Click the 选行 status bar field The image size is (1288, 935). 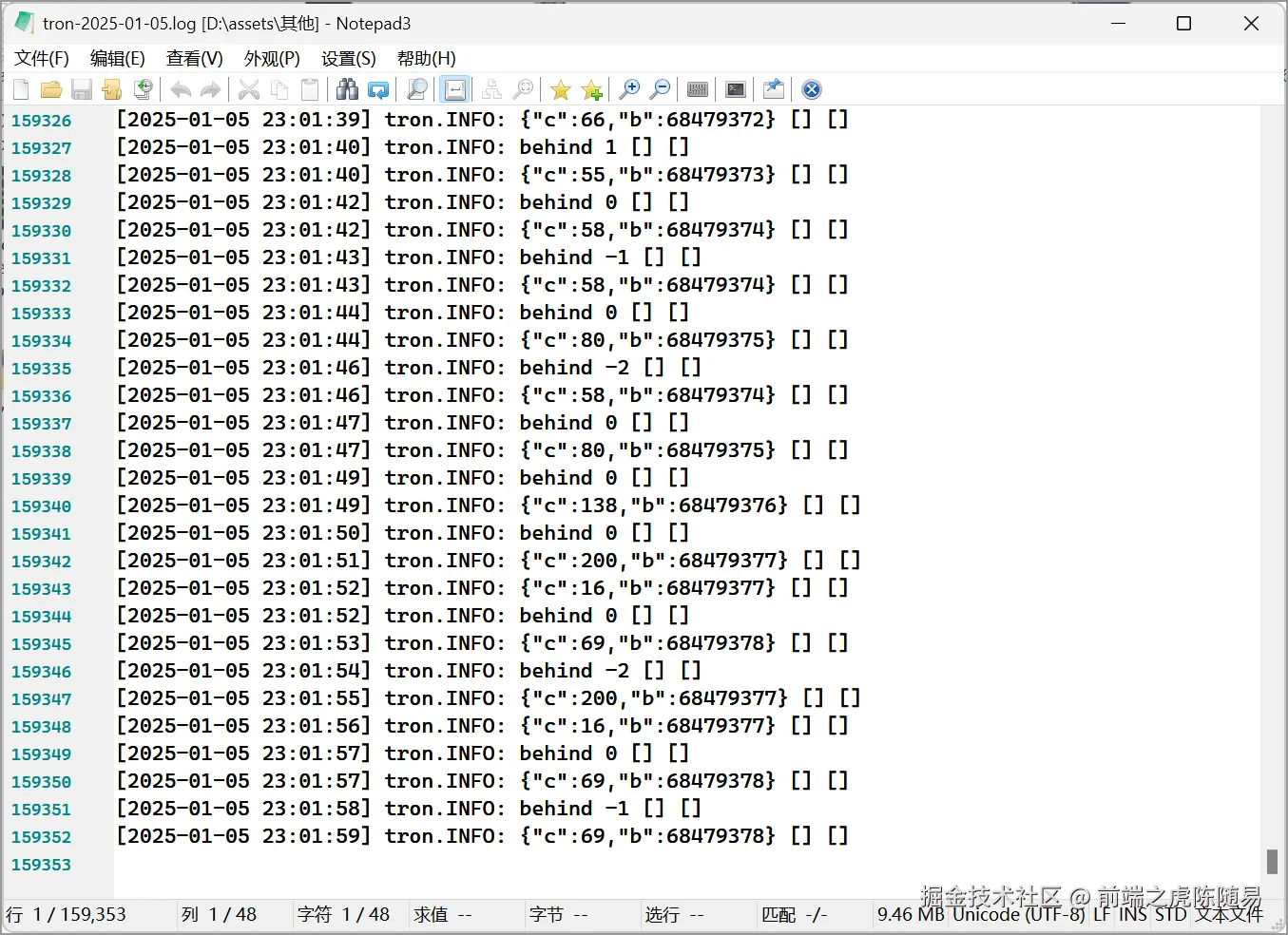pos(675,914)
